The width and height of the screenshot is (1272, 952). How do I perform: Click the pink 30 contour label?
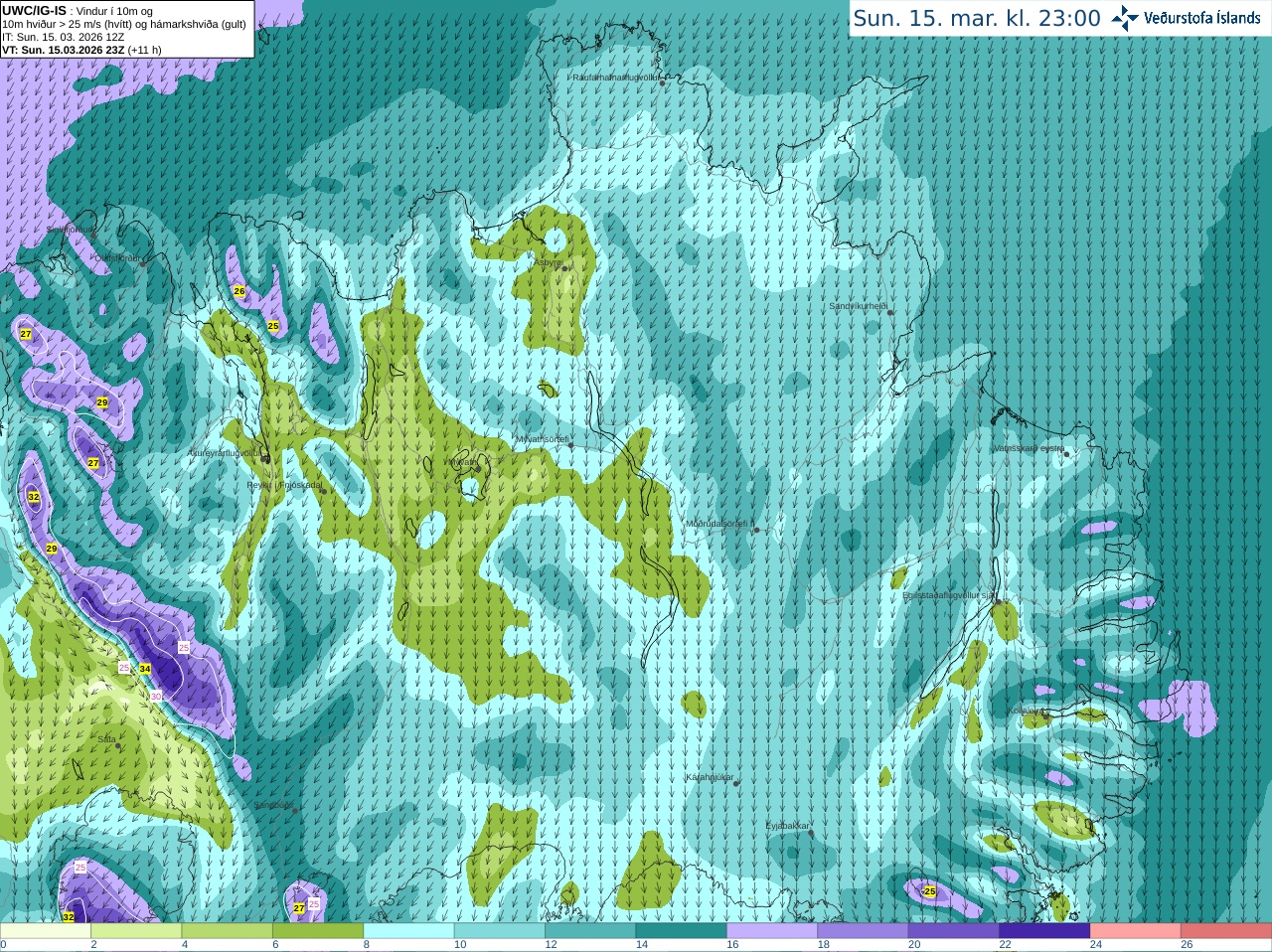(156, 696)
